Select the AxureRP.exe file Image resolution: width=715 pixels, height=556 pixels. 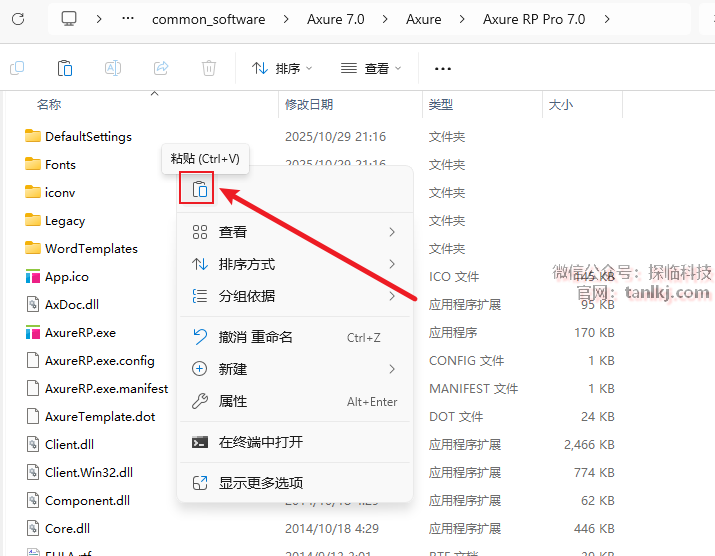pyautogui.click(x=80, y=333)
